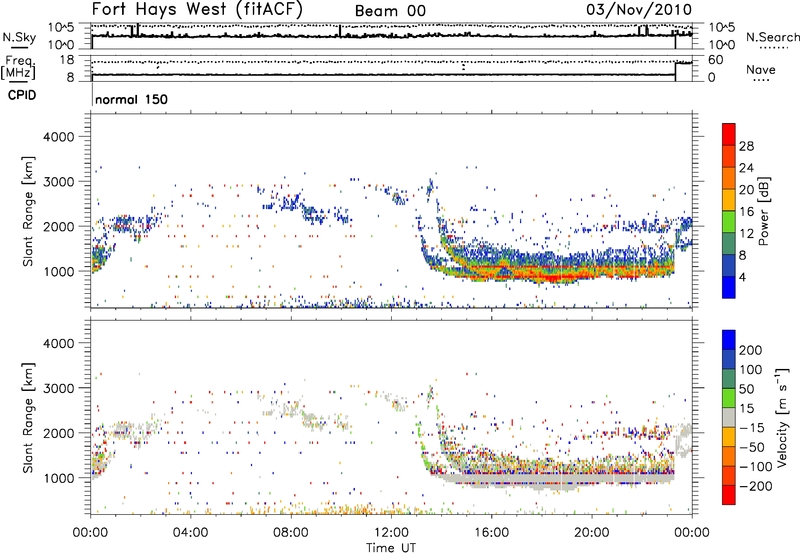
Task: Click the "-200" tick on the velocity scale
Action: click(x=756, y=486)
